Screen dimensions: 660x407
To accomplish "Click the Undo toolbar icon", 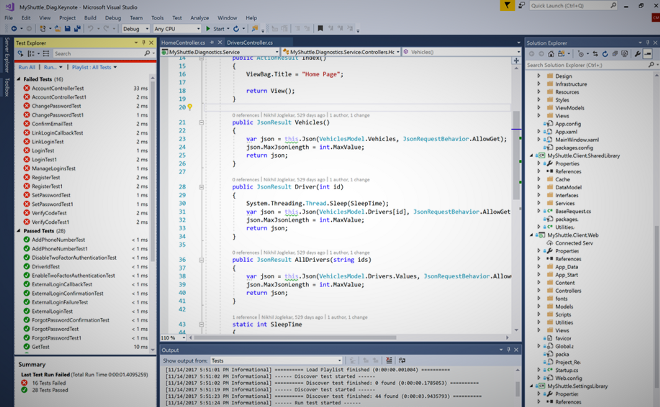I will pyautogui.click(x=90, y=29).
